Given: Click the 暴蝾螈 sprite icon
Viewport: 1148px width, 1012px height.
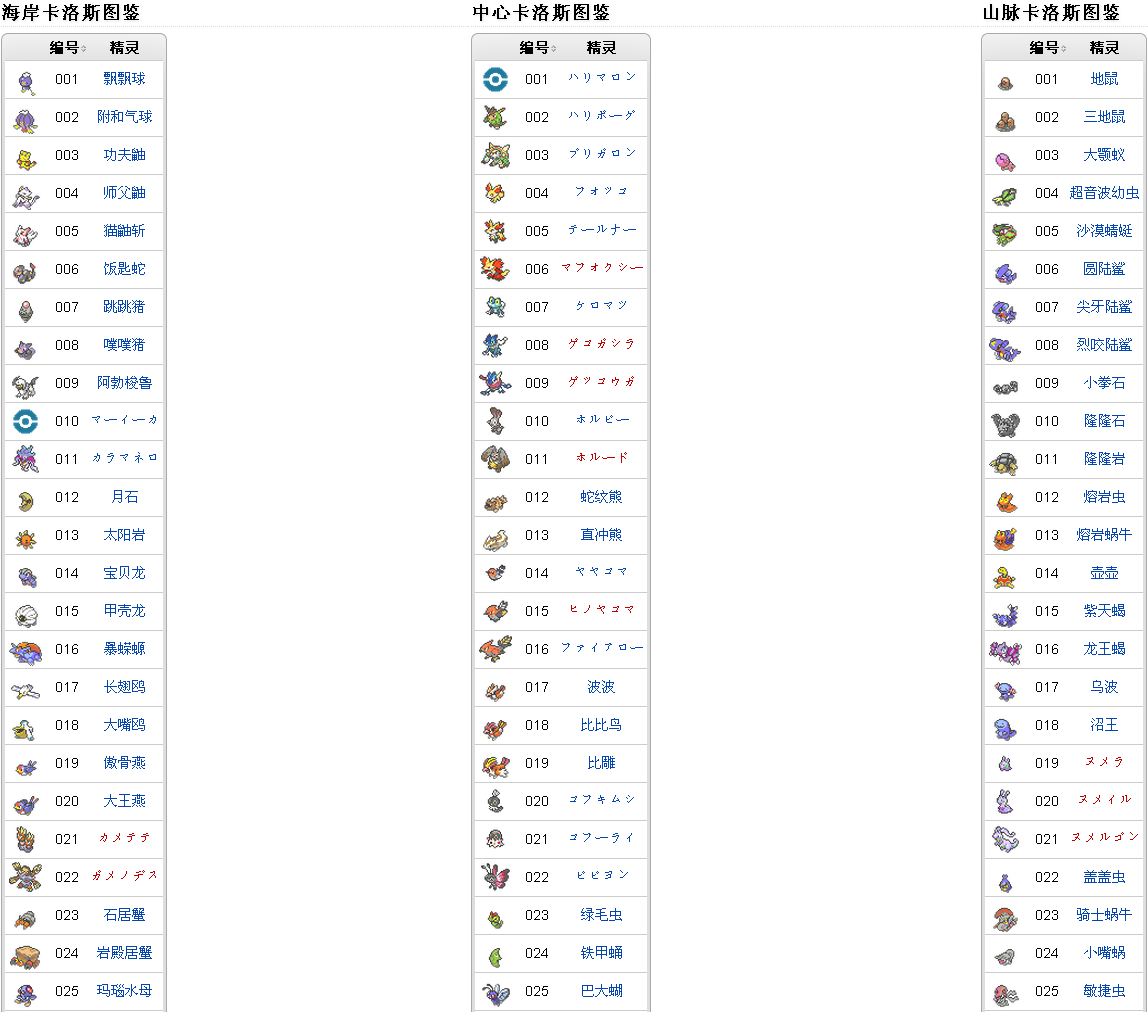Looking at the screenshot, I should (x=25, y=649).
